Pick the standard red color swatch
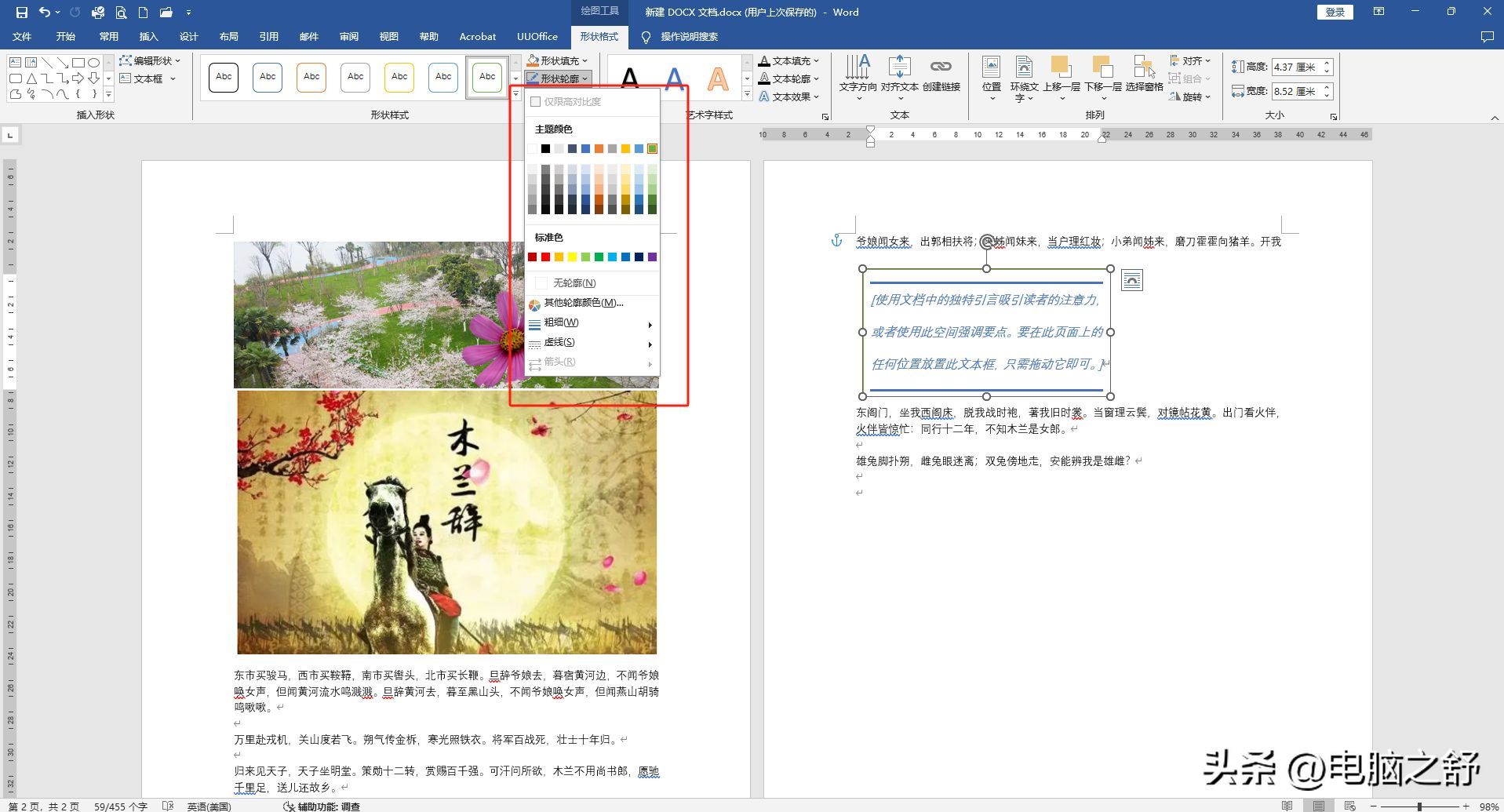Image resolution: width=1504 pixels, height=812 pixels. coord(545,257)
